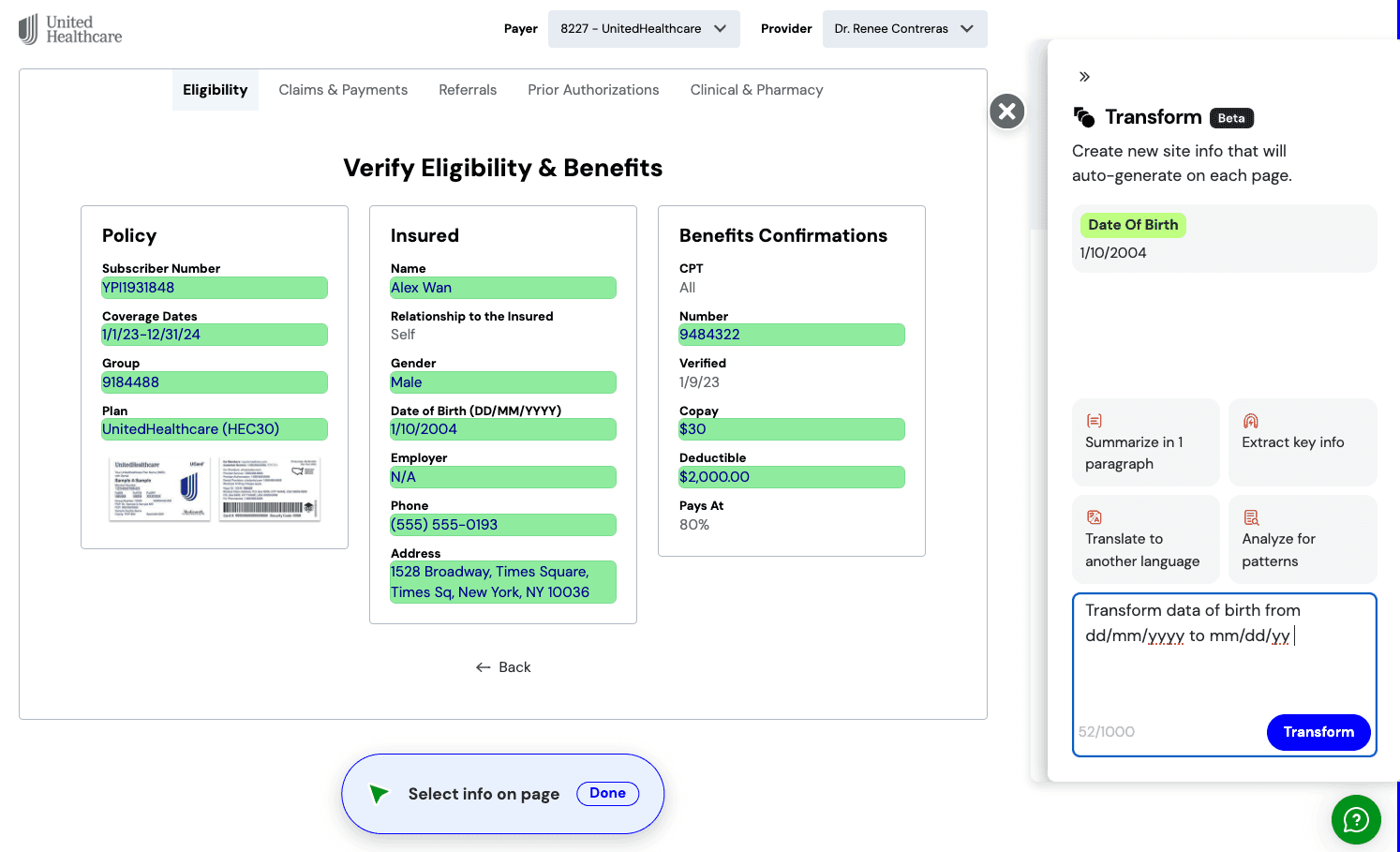This screenshot has height=852, width=1400.
Task: Choose Analyze for patterns option
Action: coord(1303,539)
